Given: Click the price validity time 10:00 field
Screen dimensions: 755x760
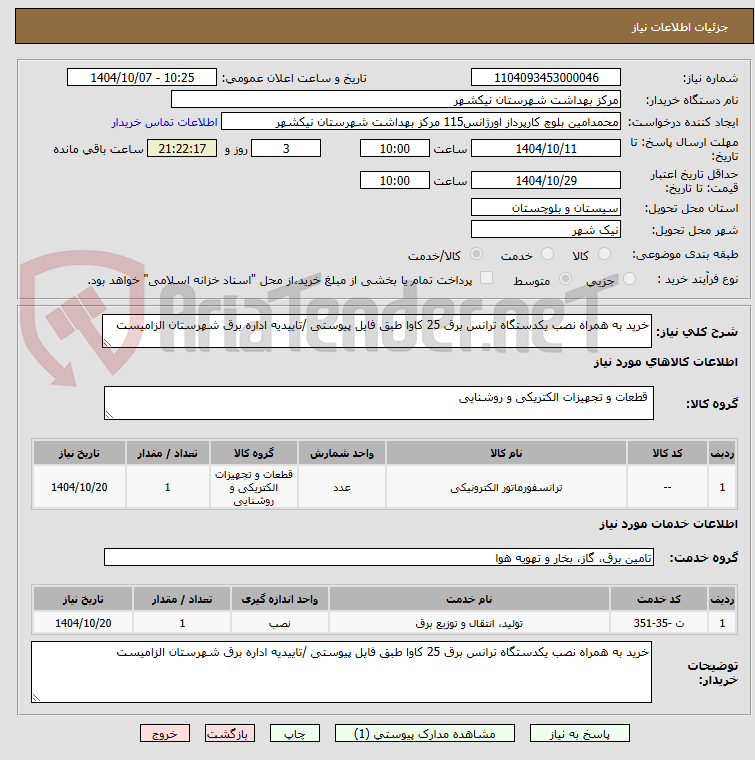Looking at the screenshot, I should [395, 180].
